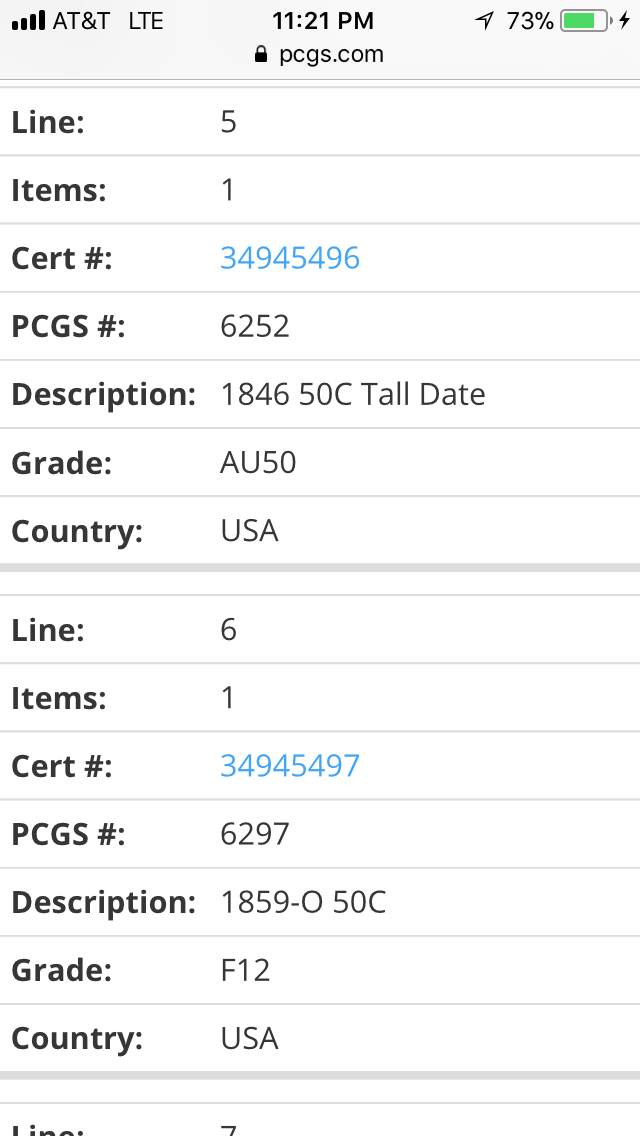Tap the battery icon in status bar

[x=586, y=21]
